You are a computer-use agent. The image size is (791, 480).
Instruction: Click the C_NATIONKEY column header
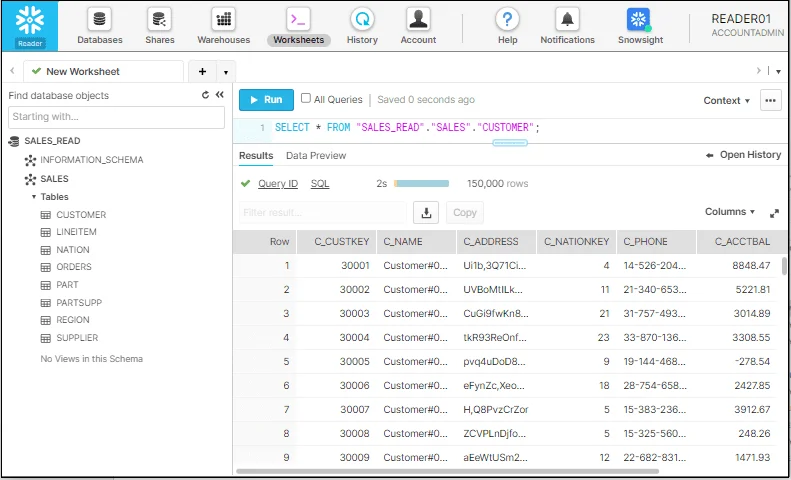[x=577, y=242]
